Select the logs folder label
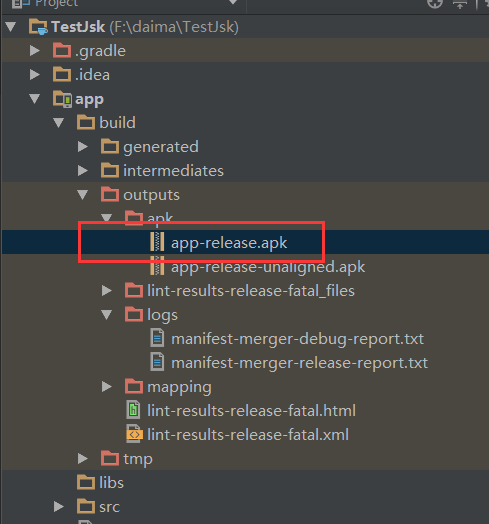Image resolution: width=489 pixels, height=524 pixels. tap(162, 315)
